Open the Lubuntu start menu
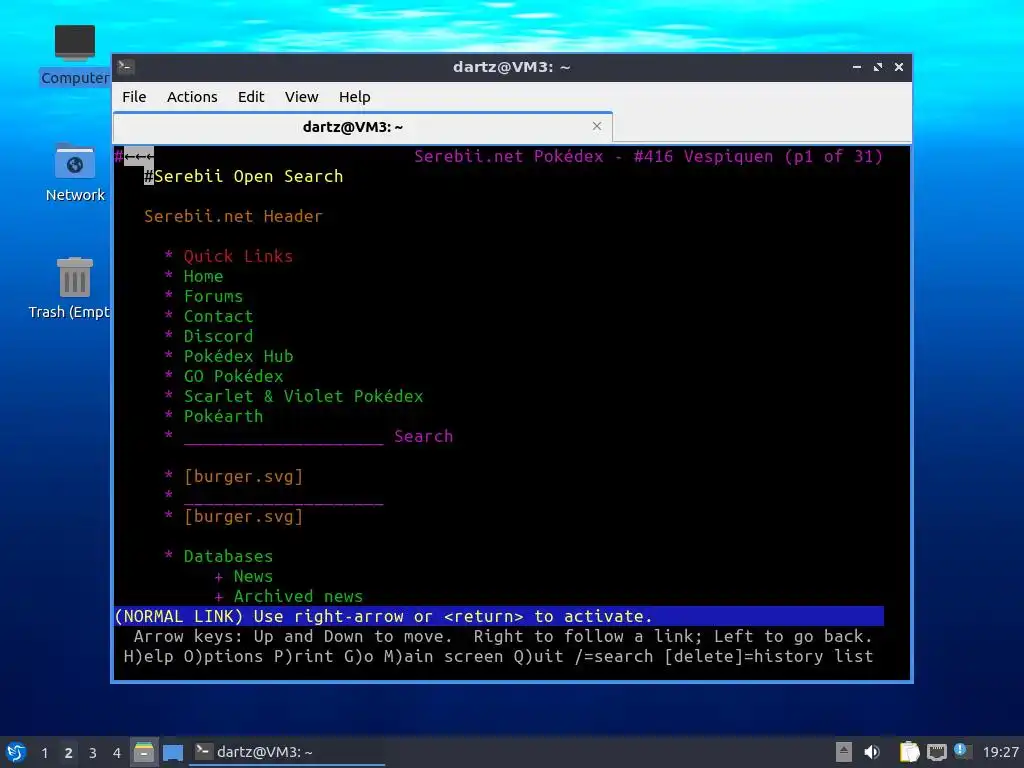 coord(16,752)
